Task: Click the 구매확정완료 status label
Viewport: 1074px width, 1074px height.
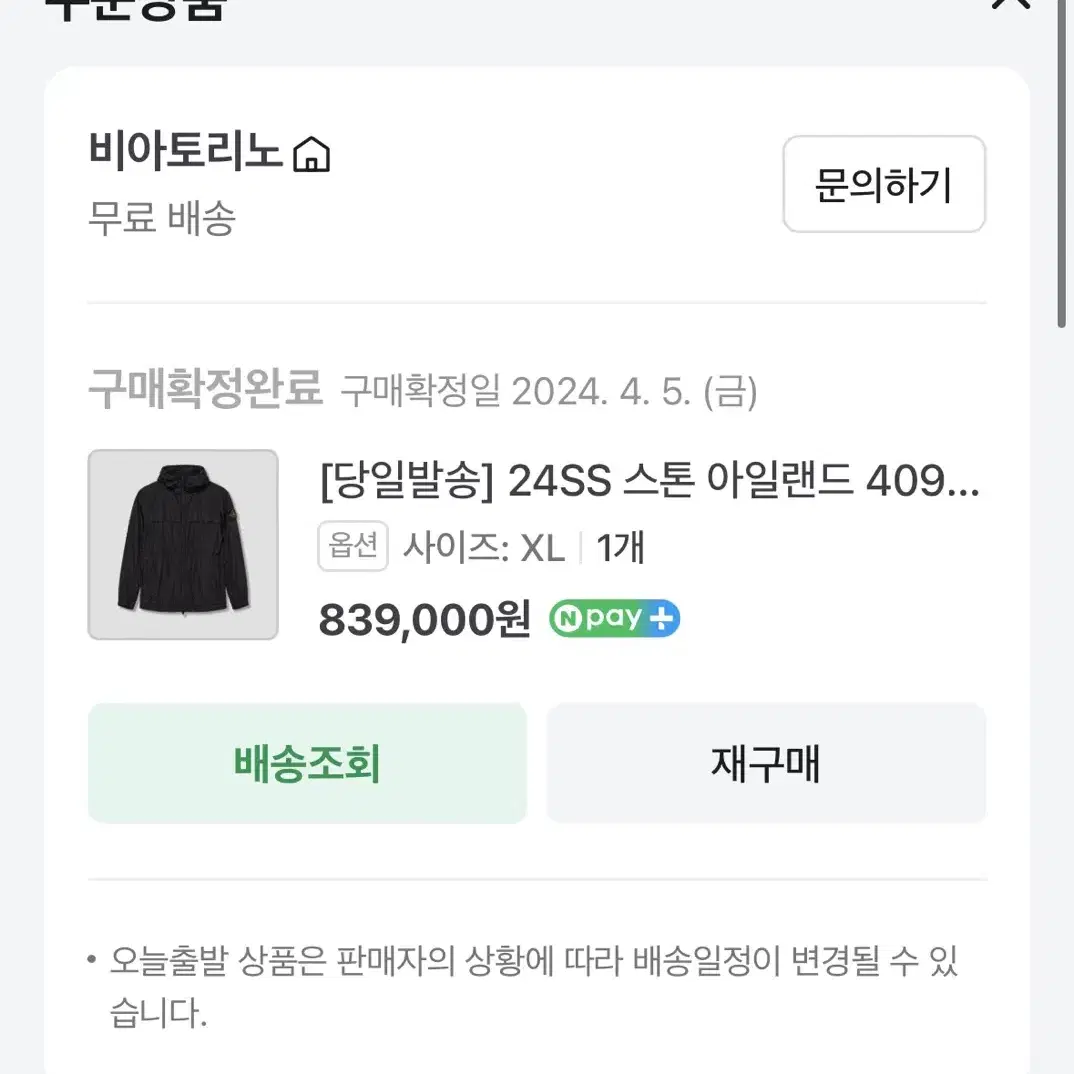Action: [205, 389]
